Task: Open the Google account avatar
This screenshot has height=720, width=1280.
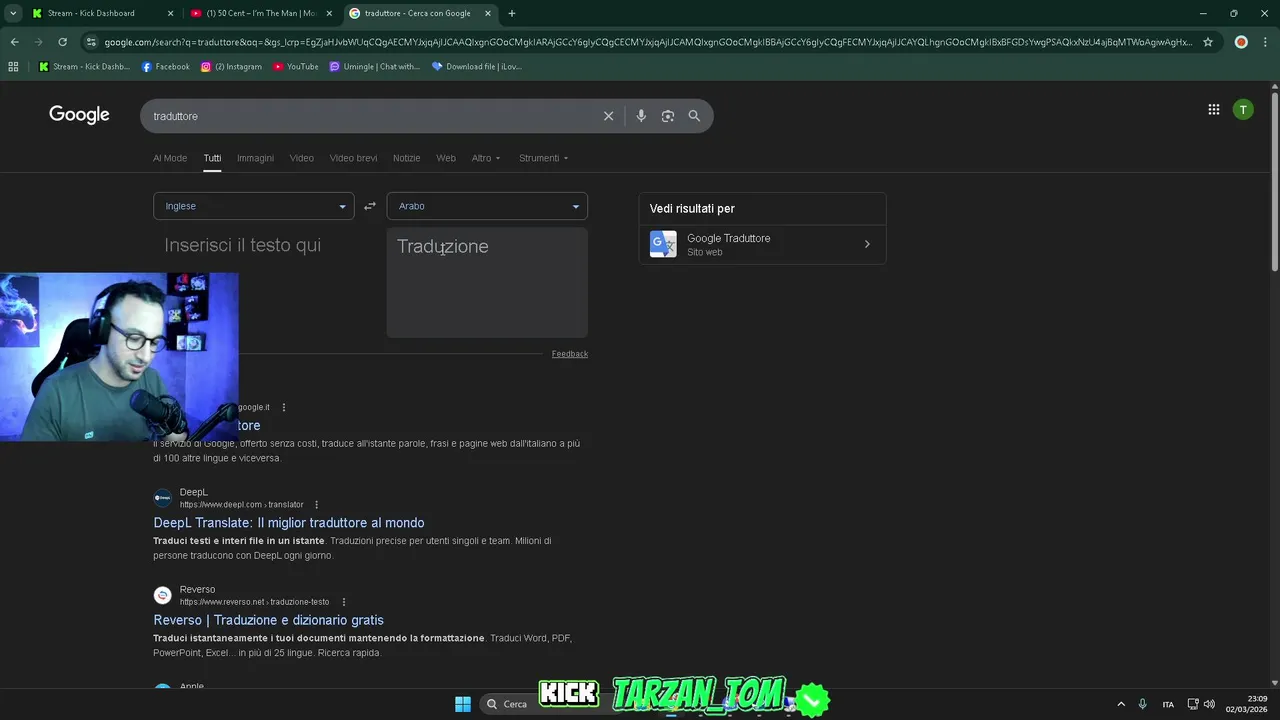Action: (1243, 110)
